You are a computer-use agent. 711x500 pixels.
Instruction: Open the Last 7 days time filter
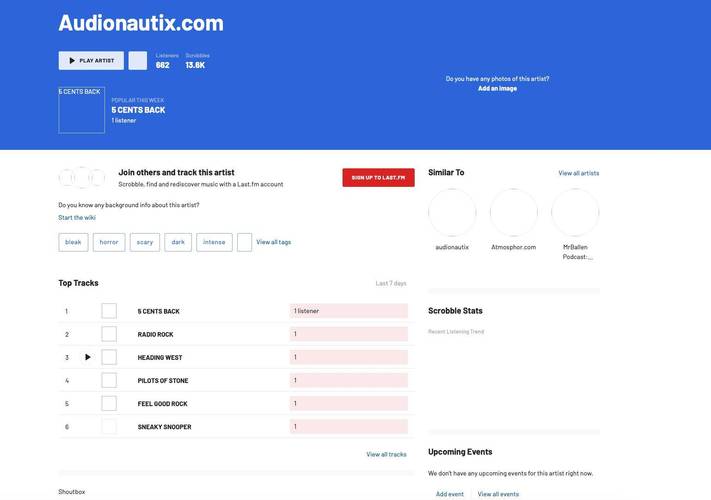tap(391, 283)
